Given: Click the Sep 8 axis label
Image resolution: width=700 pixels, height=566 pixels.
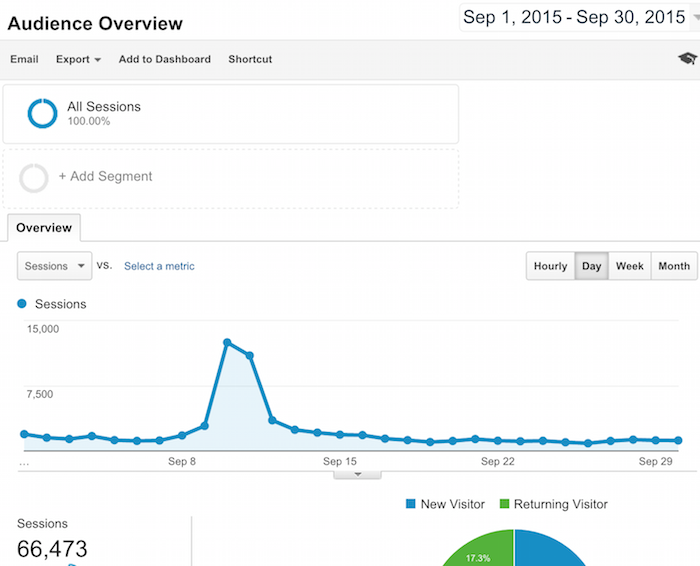Looking at the screenshot, I should [x=182, y=462].
